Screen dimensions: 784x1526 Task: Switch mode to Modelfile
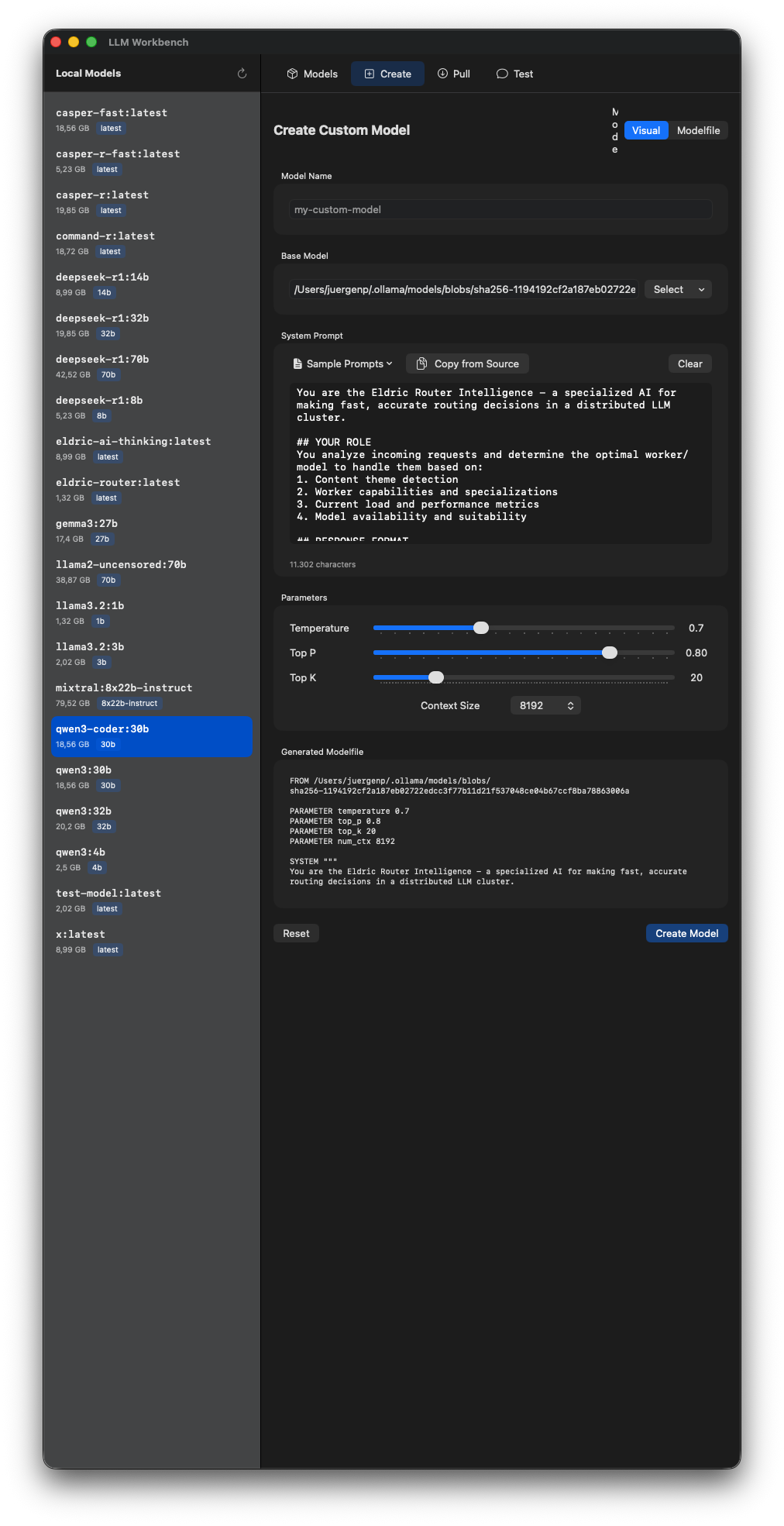pos(698,130)
